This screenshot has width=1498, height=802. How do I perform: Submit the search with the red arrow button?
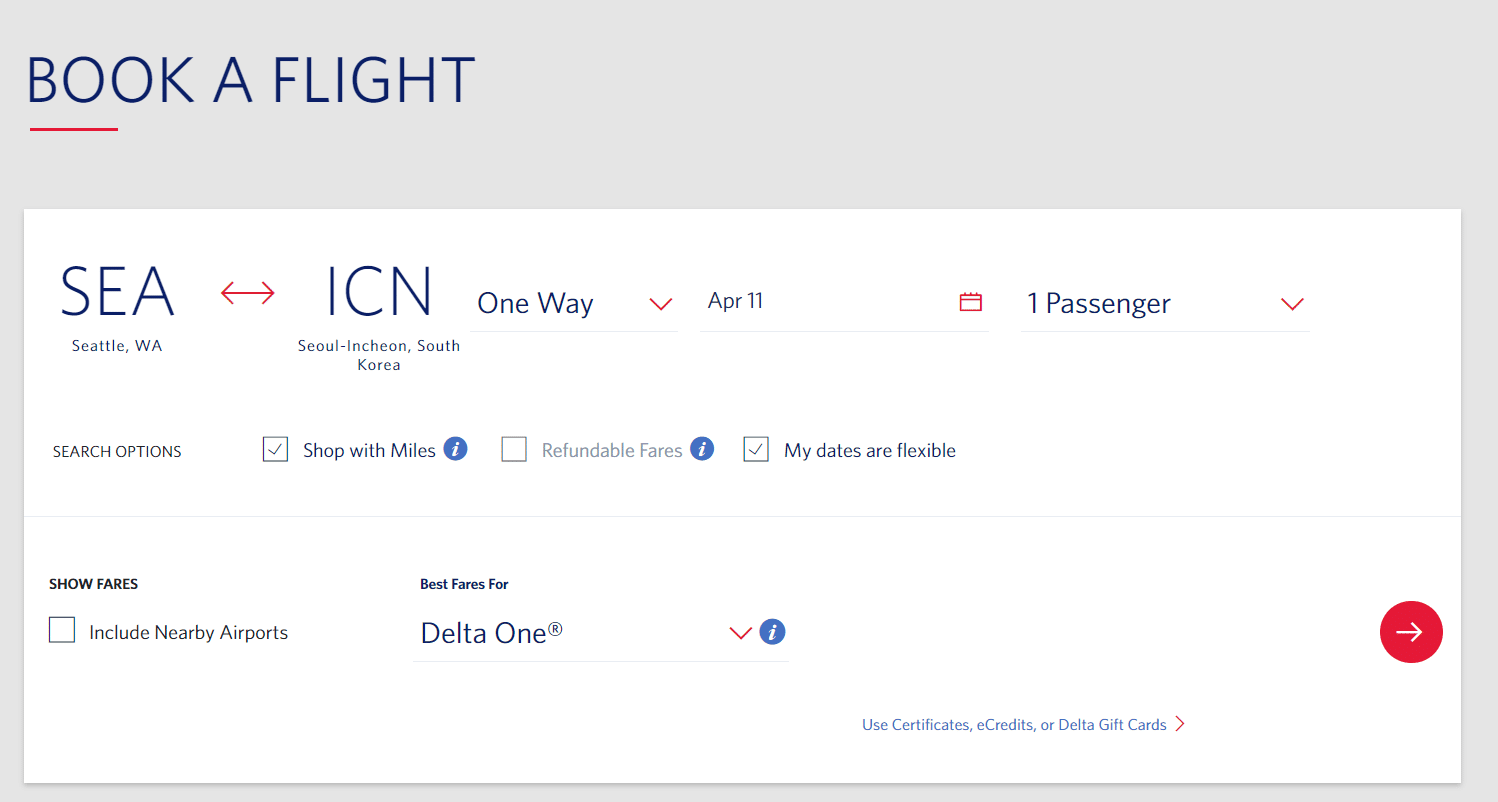[x=1410, y=632]
